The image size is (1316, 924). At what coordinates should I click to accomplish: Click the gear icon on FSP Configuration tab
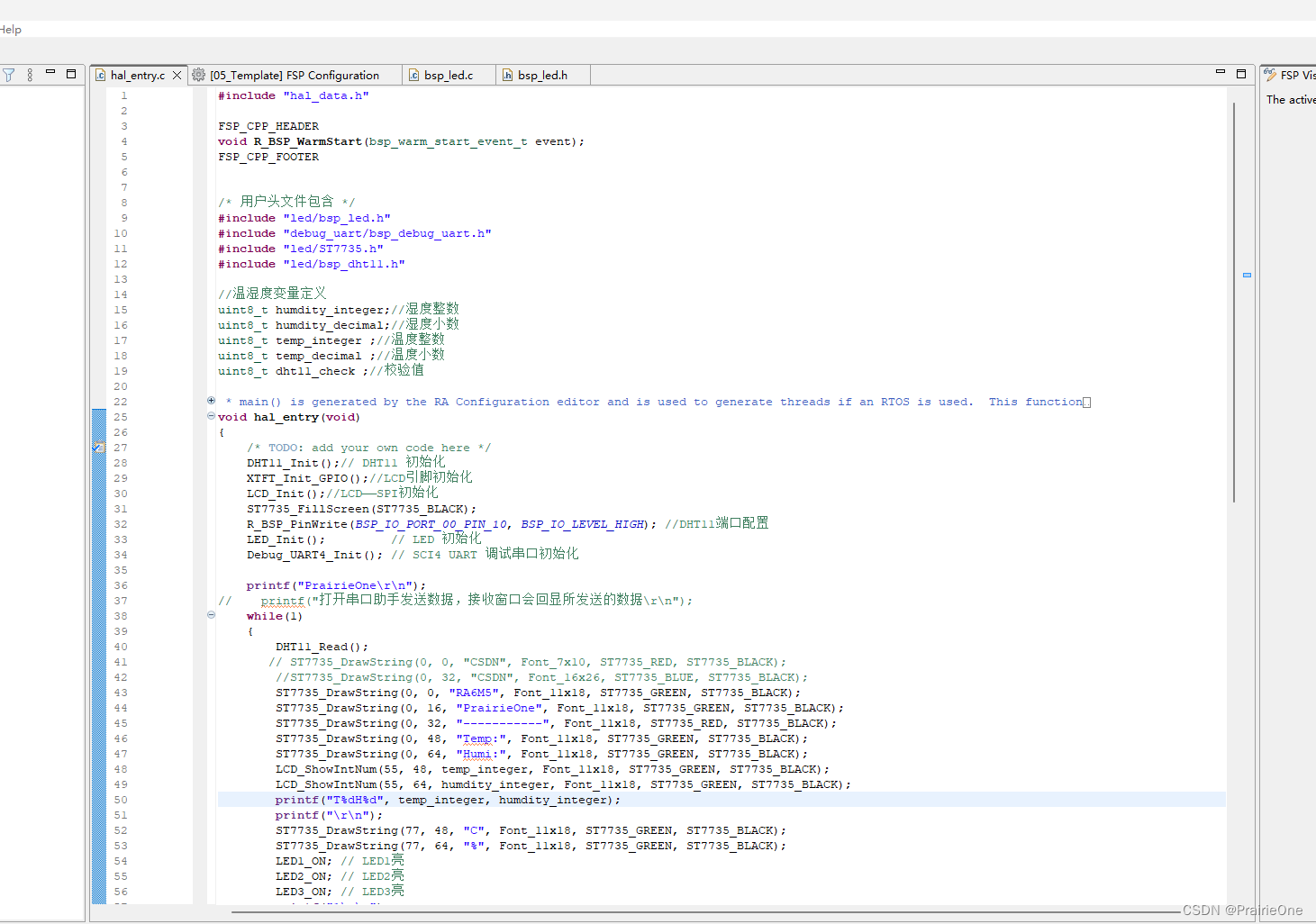click(199, 75)
